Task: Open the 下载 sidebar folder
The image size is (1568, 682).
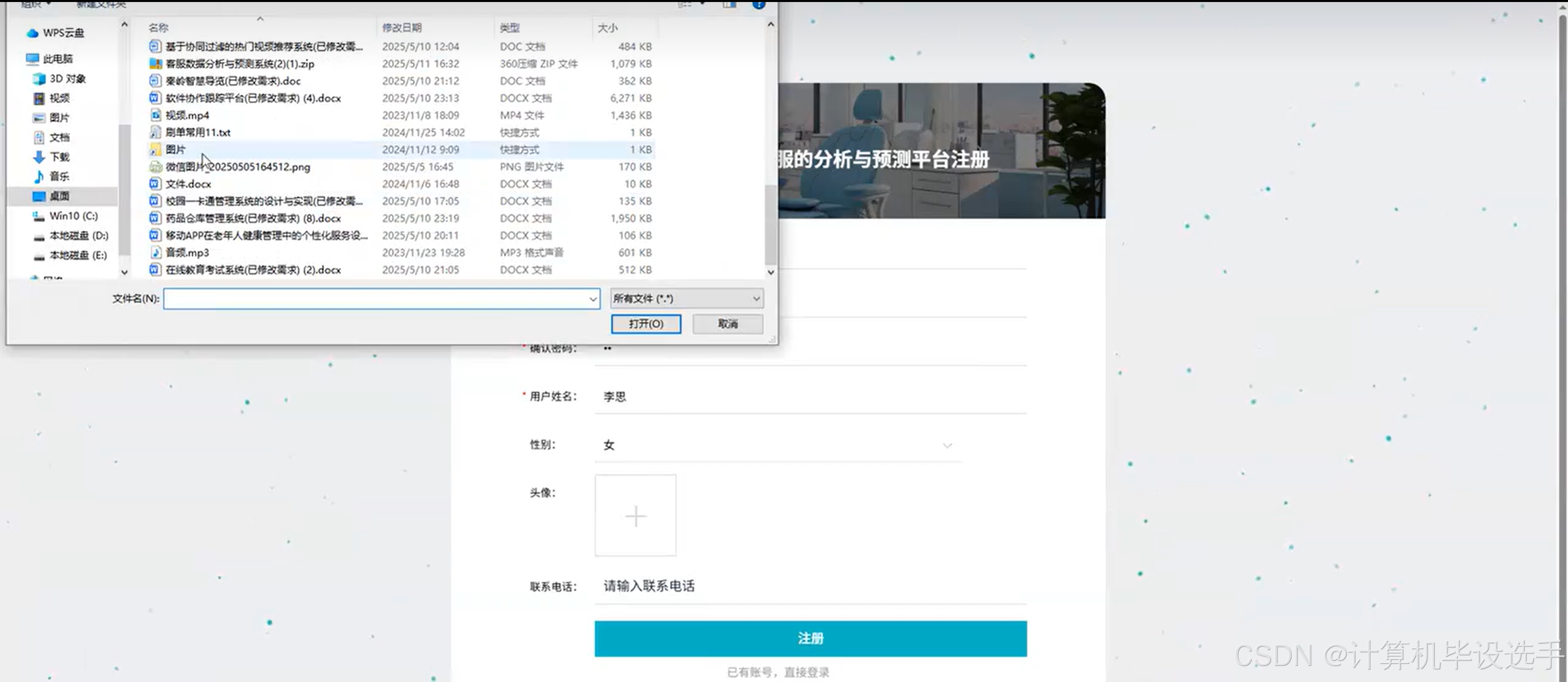Action: (52, 156)
